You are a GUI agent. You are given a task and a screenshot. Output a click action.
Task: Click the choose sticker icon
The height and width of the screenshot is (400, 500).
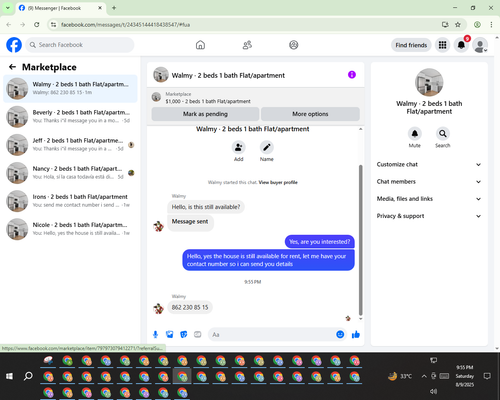pyautogui.click(x=184, y=334)
